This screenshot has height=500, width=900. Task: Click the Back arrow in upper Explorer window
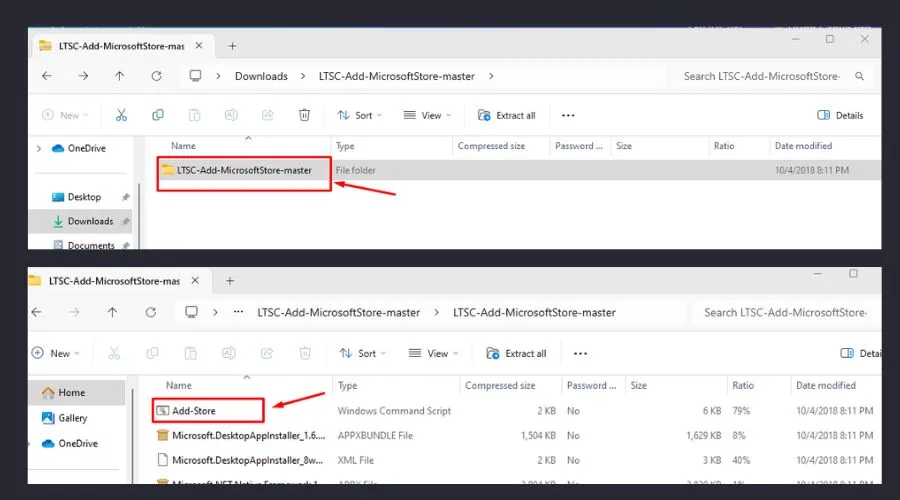(46, 76)
